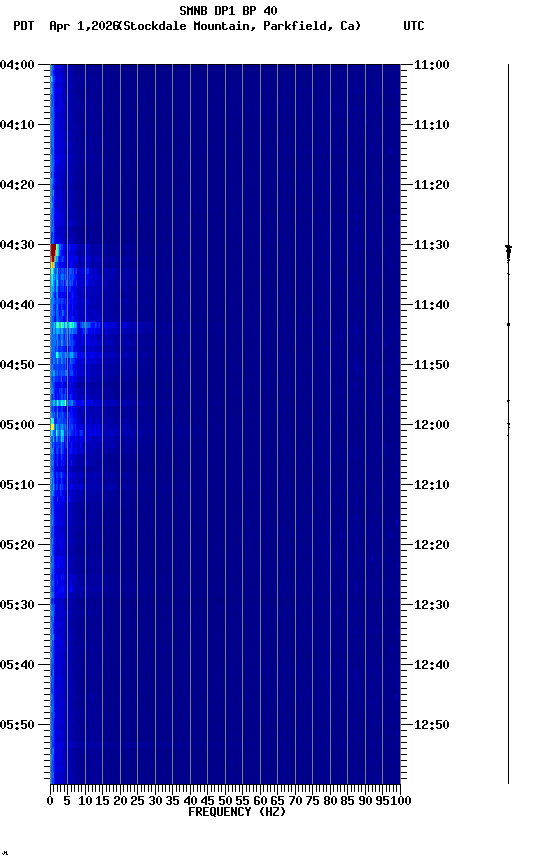Click the largest spike on the seismogram trace
Image resolution: width=552 pixels, height=864 pixels.
508,252
